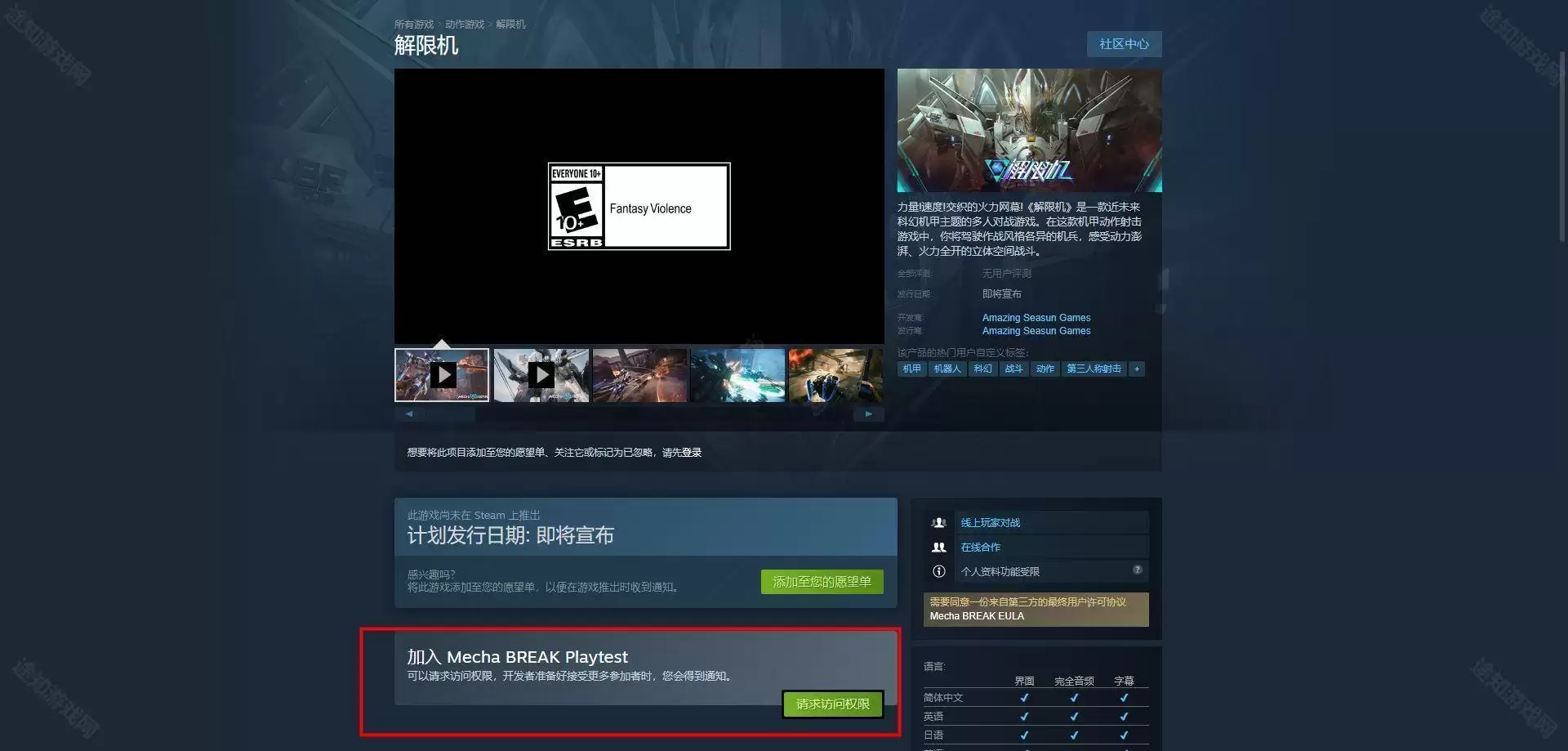Image resolution: width=1568 pixels, height=751 pixels.
Task: Click the 请求访问权限 button
Action: 833,704
